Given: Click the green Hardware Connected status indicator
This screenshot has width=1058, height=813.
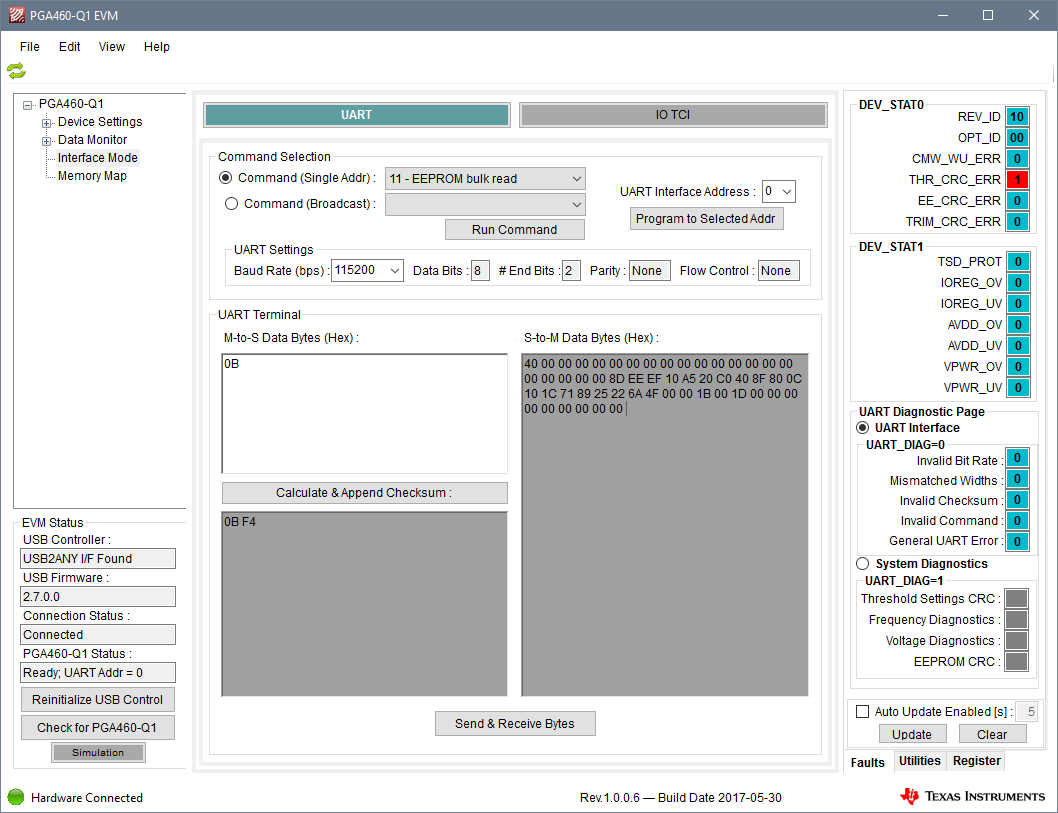Looking at the screenshot, I should point(16,797).
